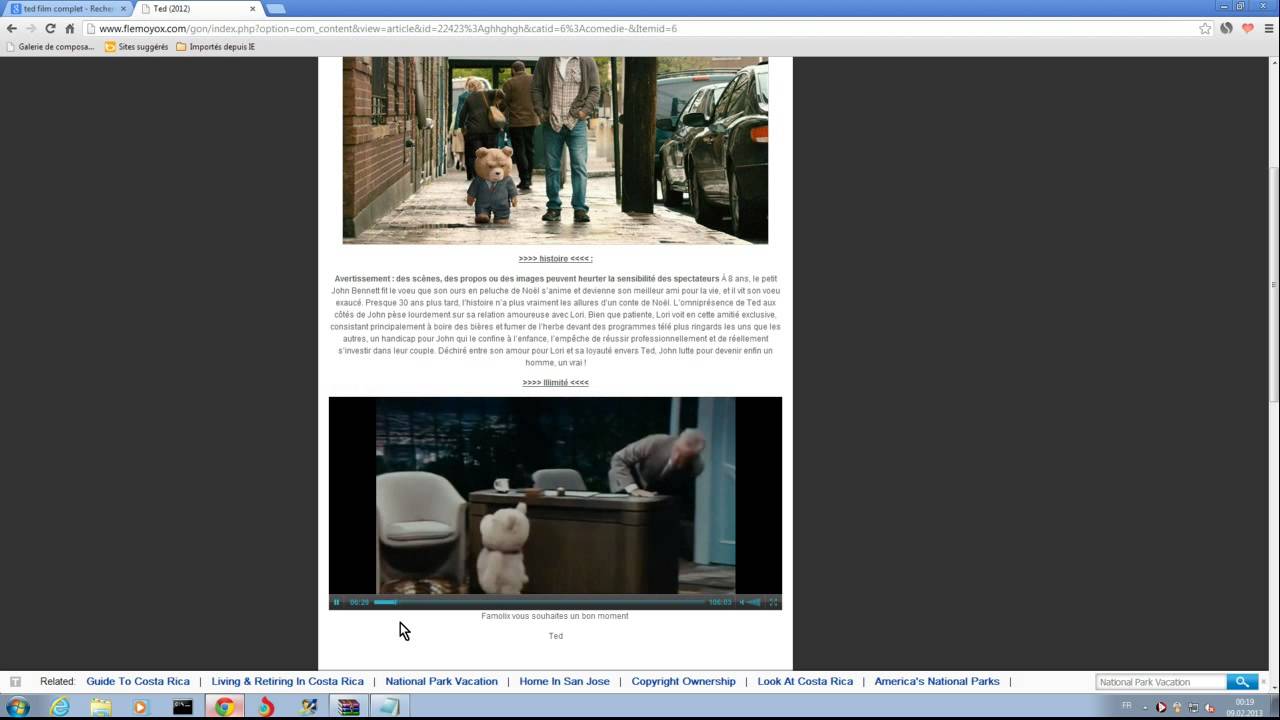Click the '>>>> histoire <<<<' heading link
Screen dimensions: 1280x720
click(555, 258)
